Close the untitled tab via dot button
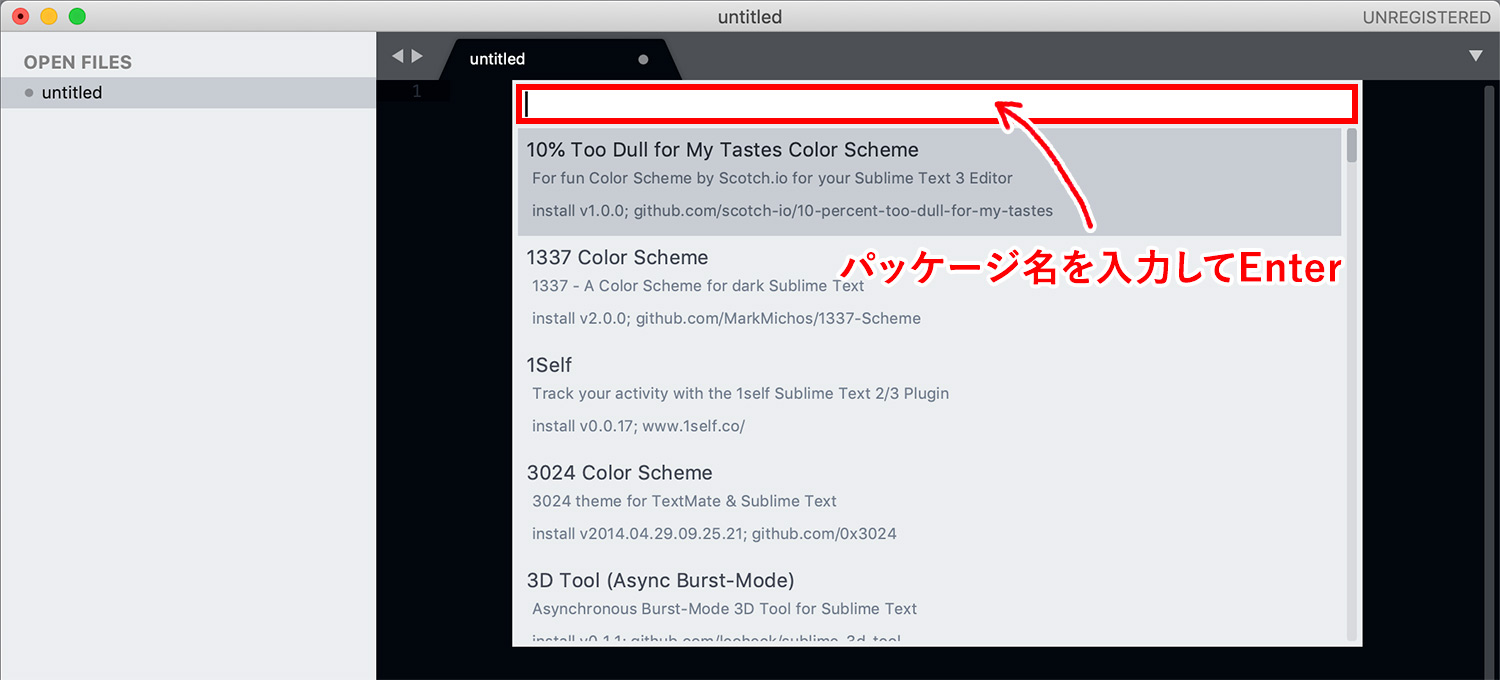 point(643,59)
